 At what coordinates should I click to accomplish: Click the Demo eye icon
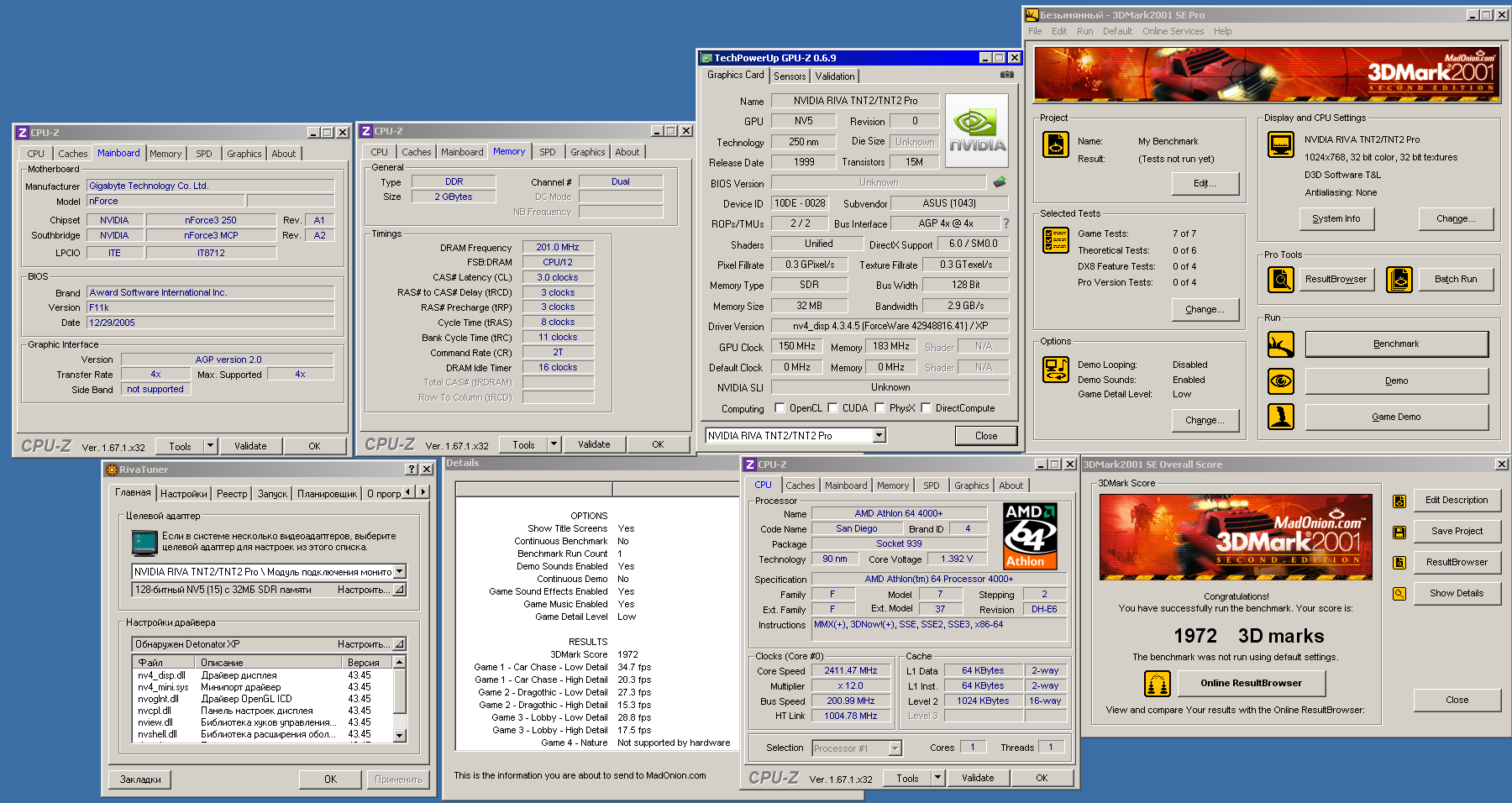(1280, 381)
